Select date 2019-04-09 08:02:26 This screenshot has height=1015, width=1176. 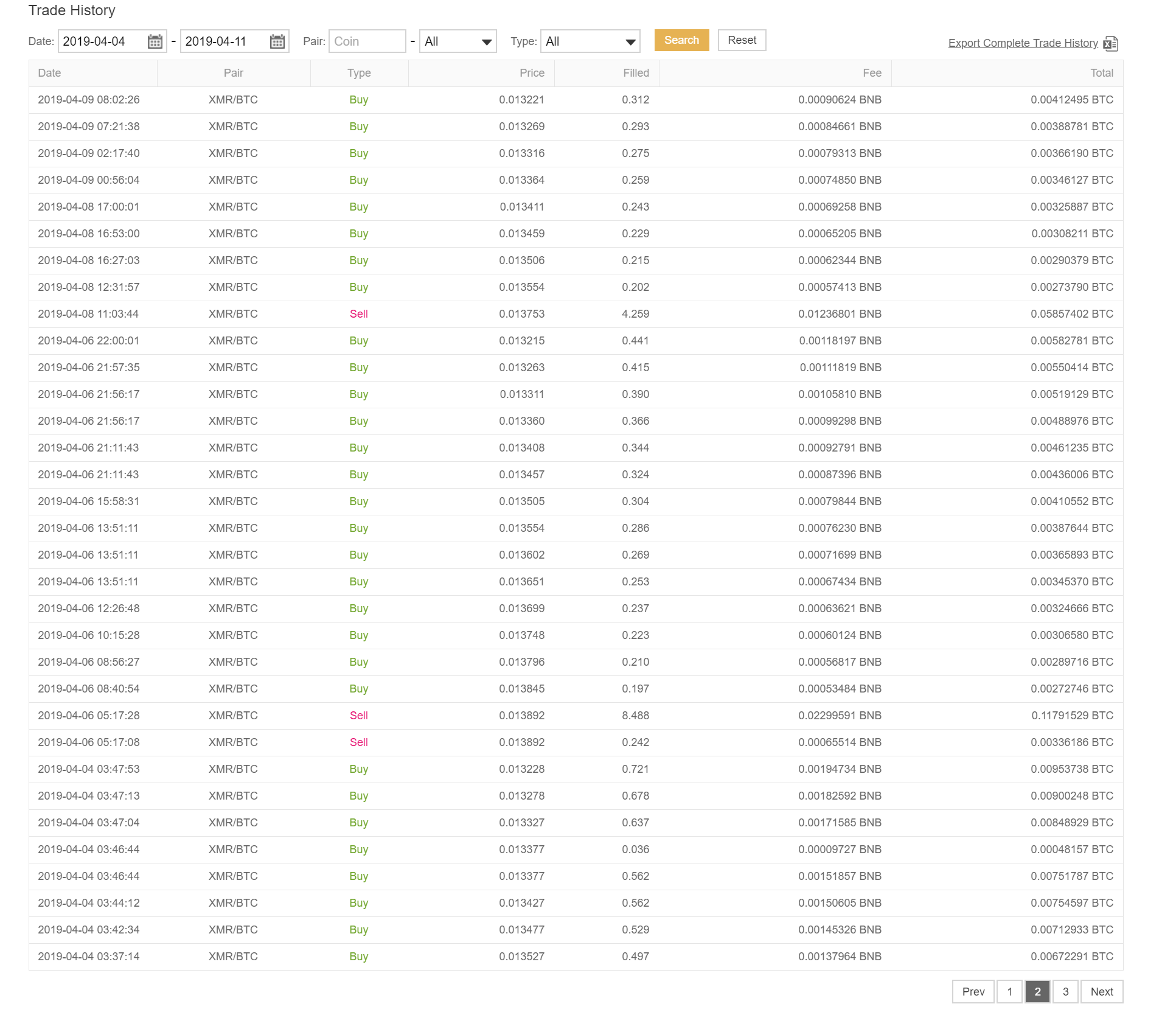(89, 100)
